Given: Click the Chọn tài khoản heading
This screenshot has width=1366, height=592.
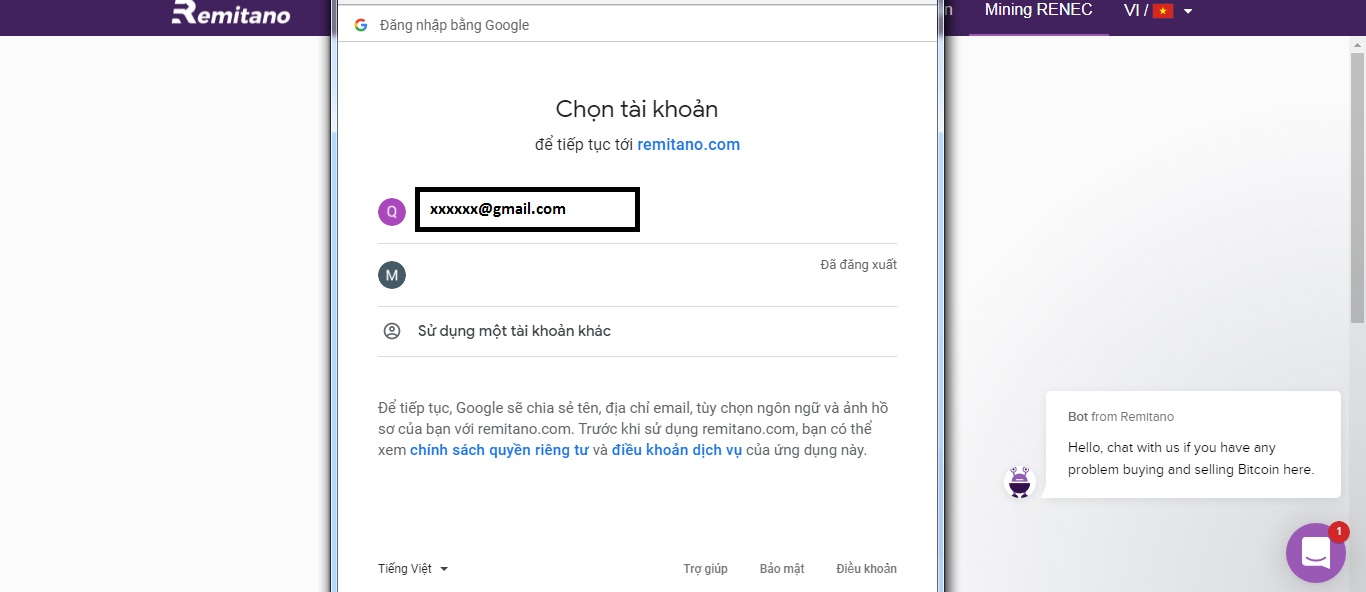Looking at the screenshot, I should [637, 109].
